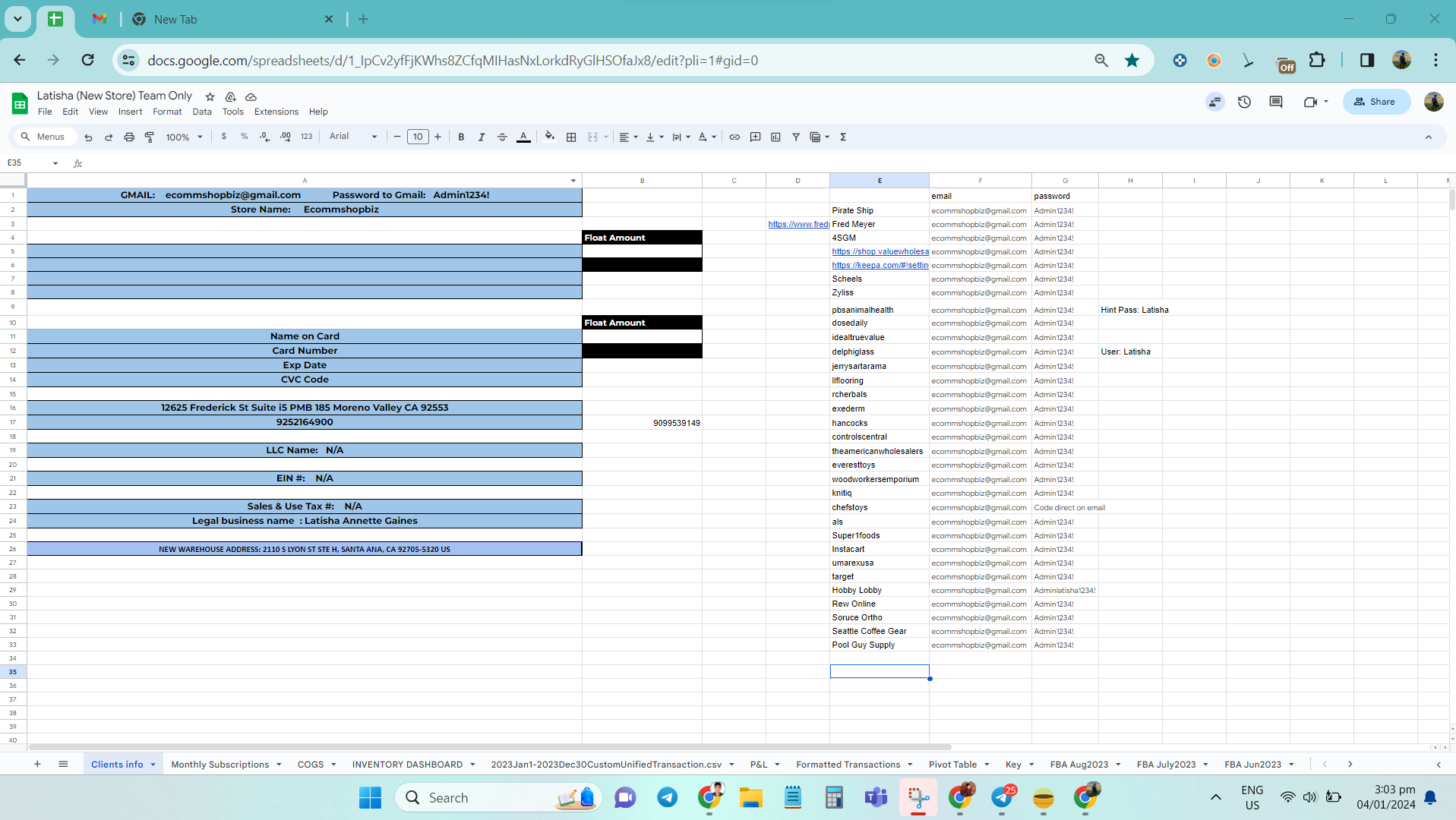Show all comments panel
This screenshot has width=1456, height=820.
(x=1276, y=102)
